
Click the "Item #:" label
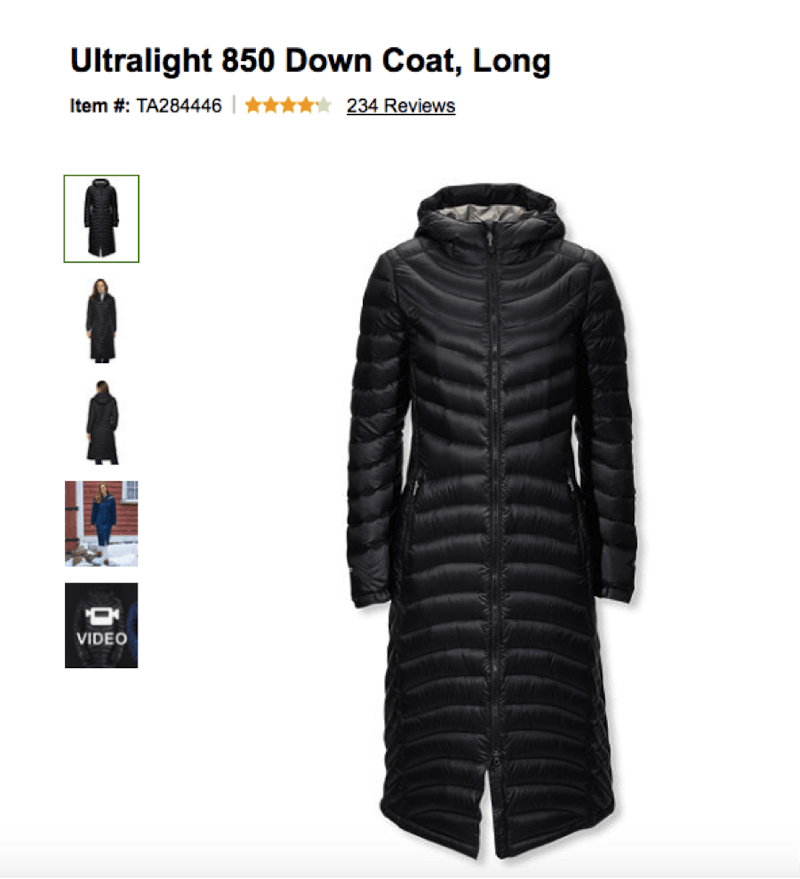[100, 105]
